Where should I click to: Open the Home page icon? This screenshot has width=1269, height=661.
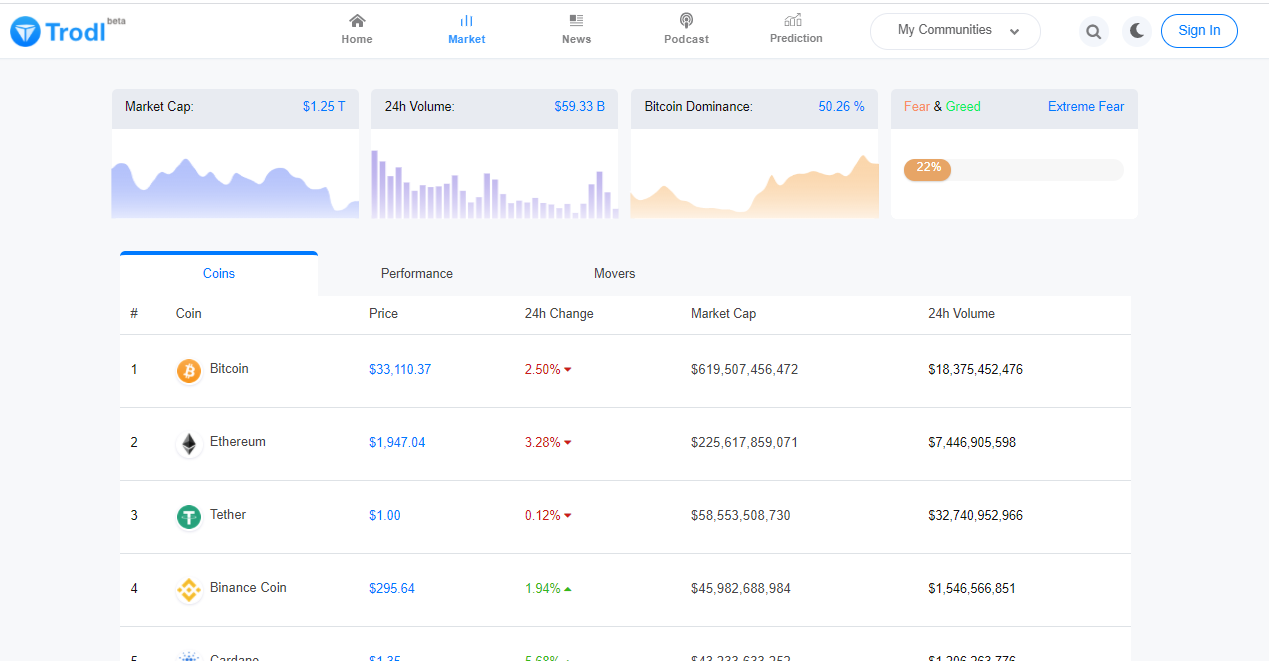[357, 20]
